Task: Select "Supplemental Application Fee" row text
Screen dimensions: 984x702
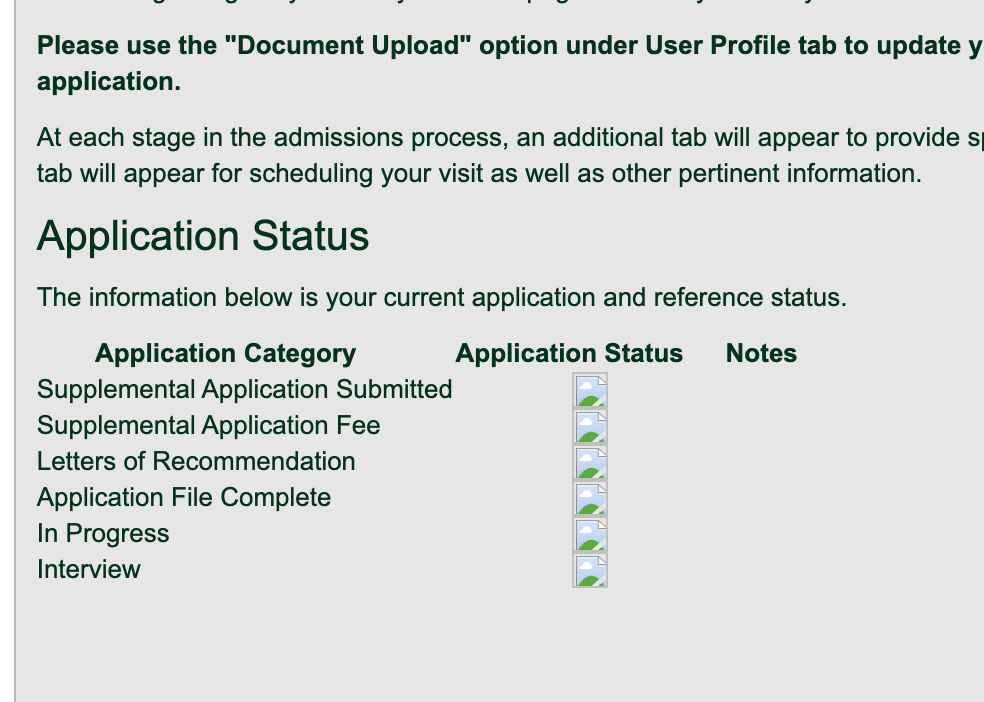Action: click(209, 425)
